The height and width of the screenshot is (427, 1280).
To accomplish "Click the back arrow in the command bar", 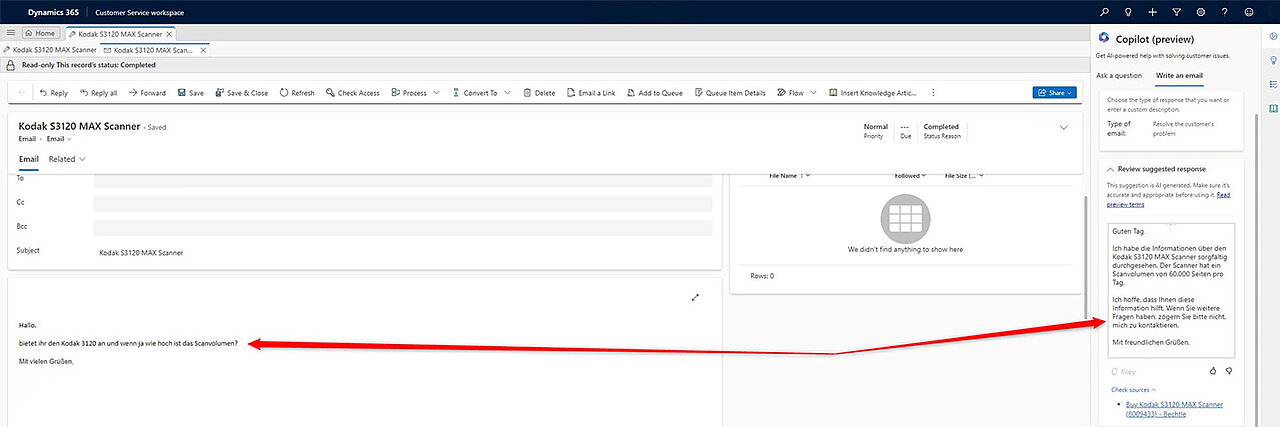I will 22,93.
